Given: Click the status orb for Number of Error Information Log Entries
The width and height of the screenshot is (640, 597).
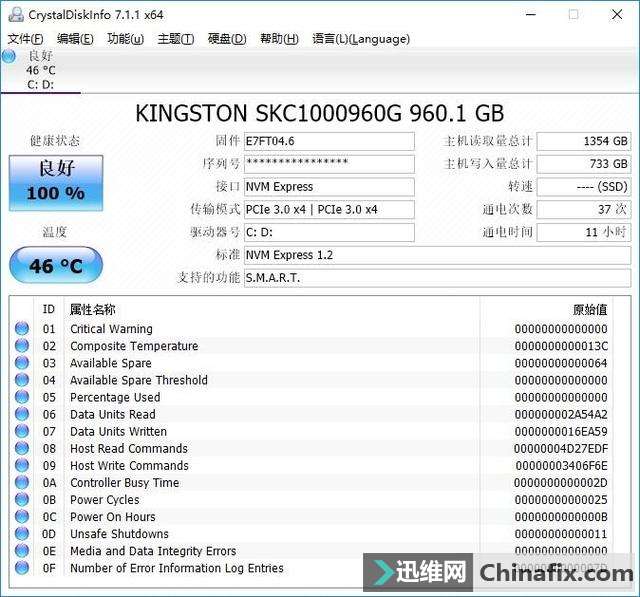Looking at the screenshot, I should click(x=22, y=568).
